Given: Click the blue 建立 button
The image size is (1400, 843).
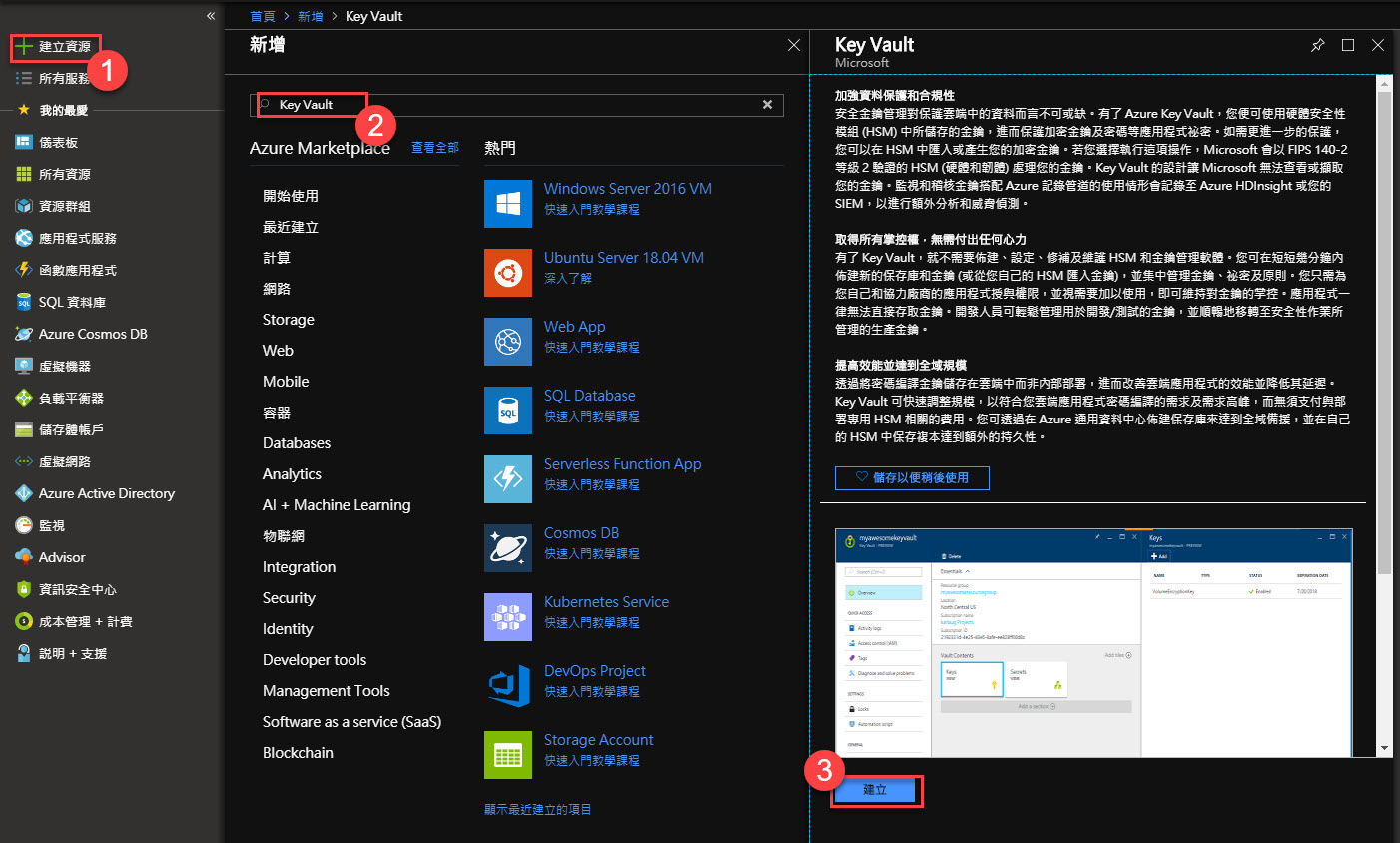Looking at the screenshot, I should click(875, 790).
